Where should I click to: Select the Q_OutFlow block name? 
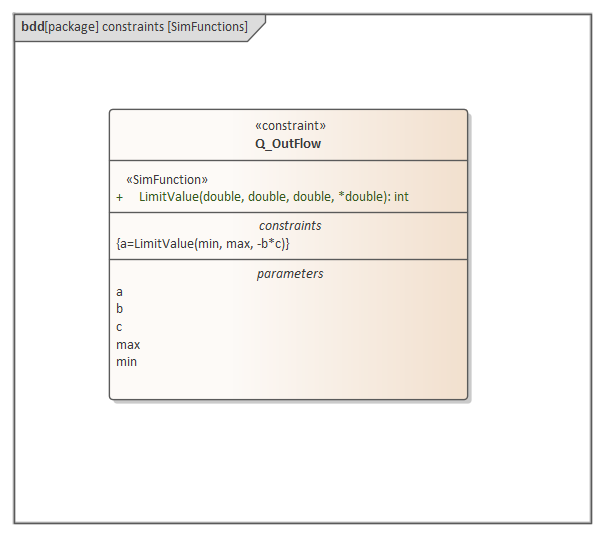pyautogui.click(x=288, y=144)
